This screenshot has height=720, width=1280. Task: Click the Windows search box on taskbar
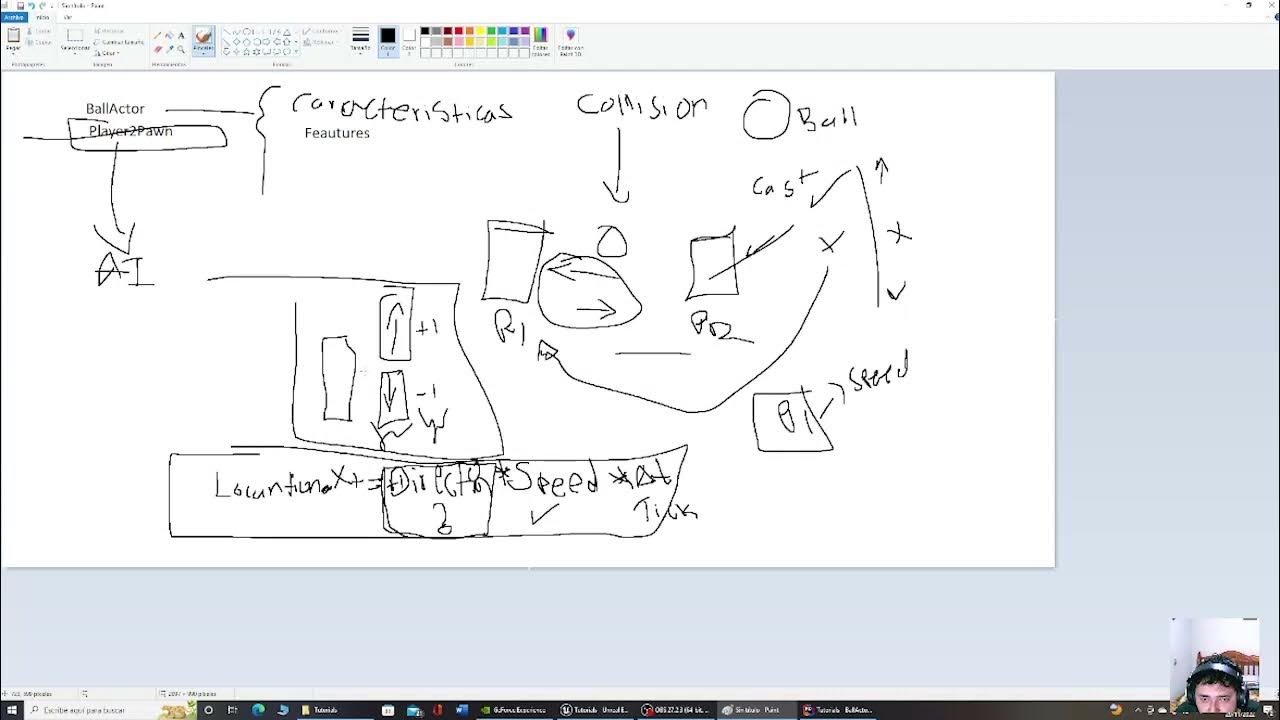pos(110,710)
